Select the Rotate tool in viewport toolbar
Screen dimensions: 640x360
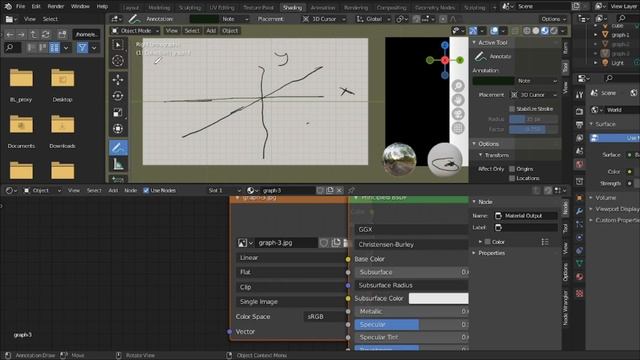coord(118,96)
